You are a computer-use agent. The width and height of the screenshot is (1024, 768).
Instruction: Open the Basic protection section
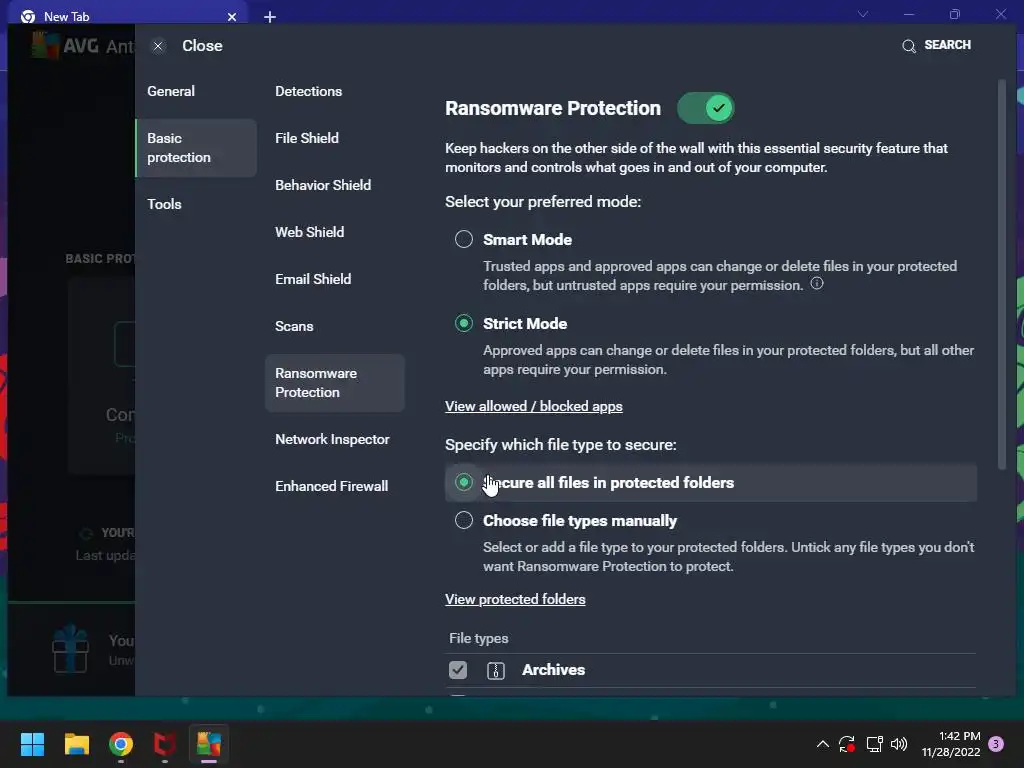(196, 148)
